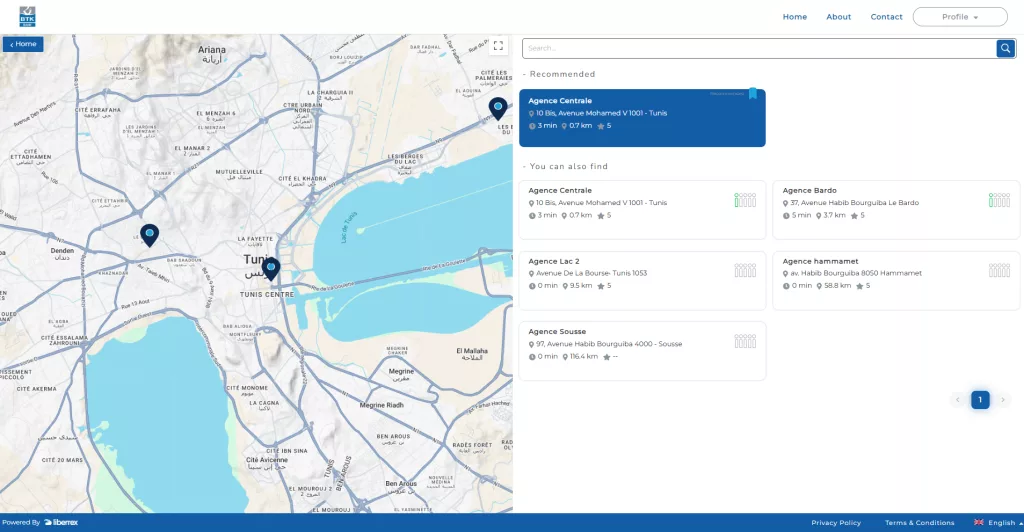Click the liberrex logo in footer

point(61,522)
